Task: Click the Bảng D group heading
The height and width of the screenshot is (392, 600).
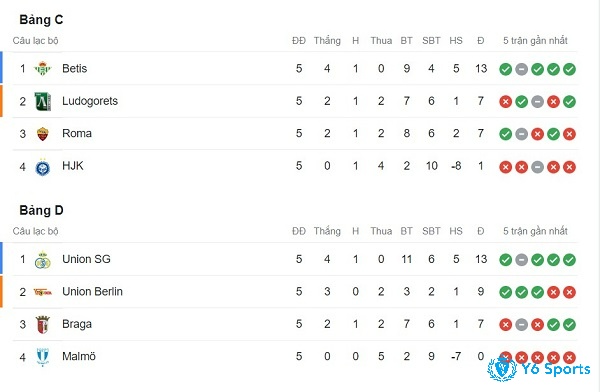Action: 41,210
